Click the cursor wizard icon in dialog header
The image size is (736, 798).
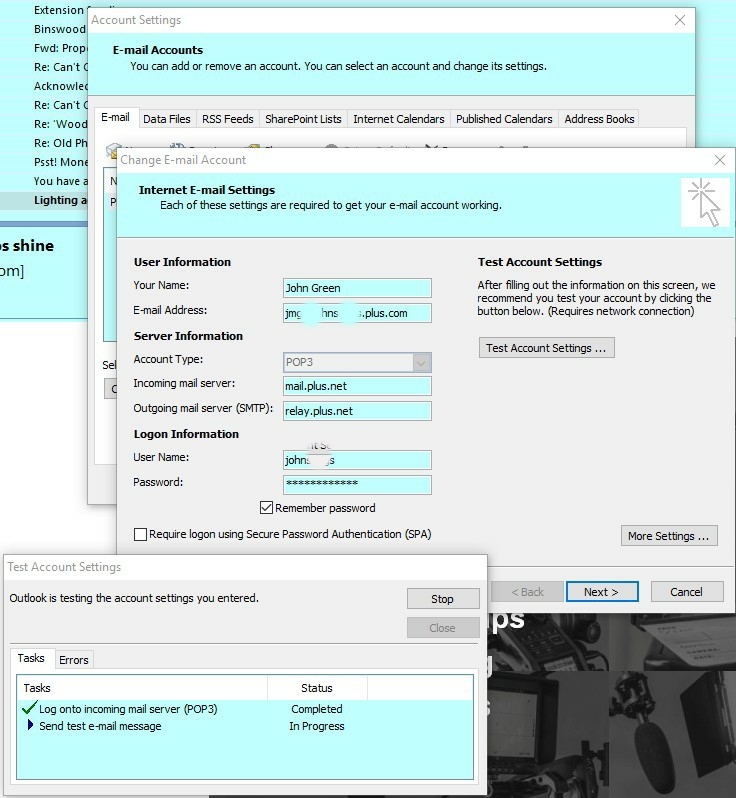705,202
